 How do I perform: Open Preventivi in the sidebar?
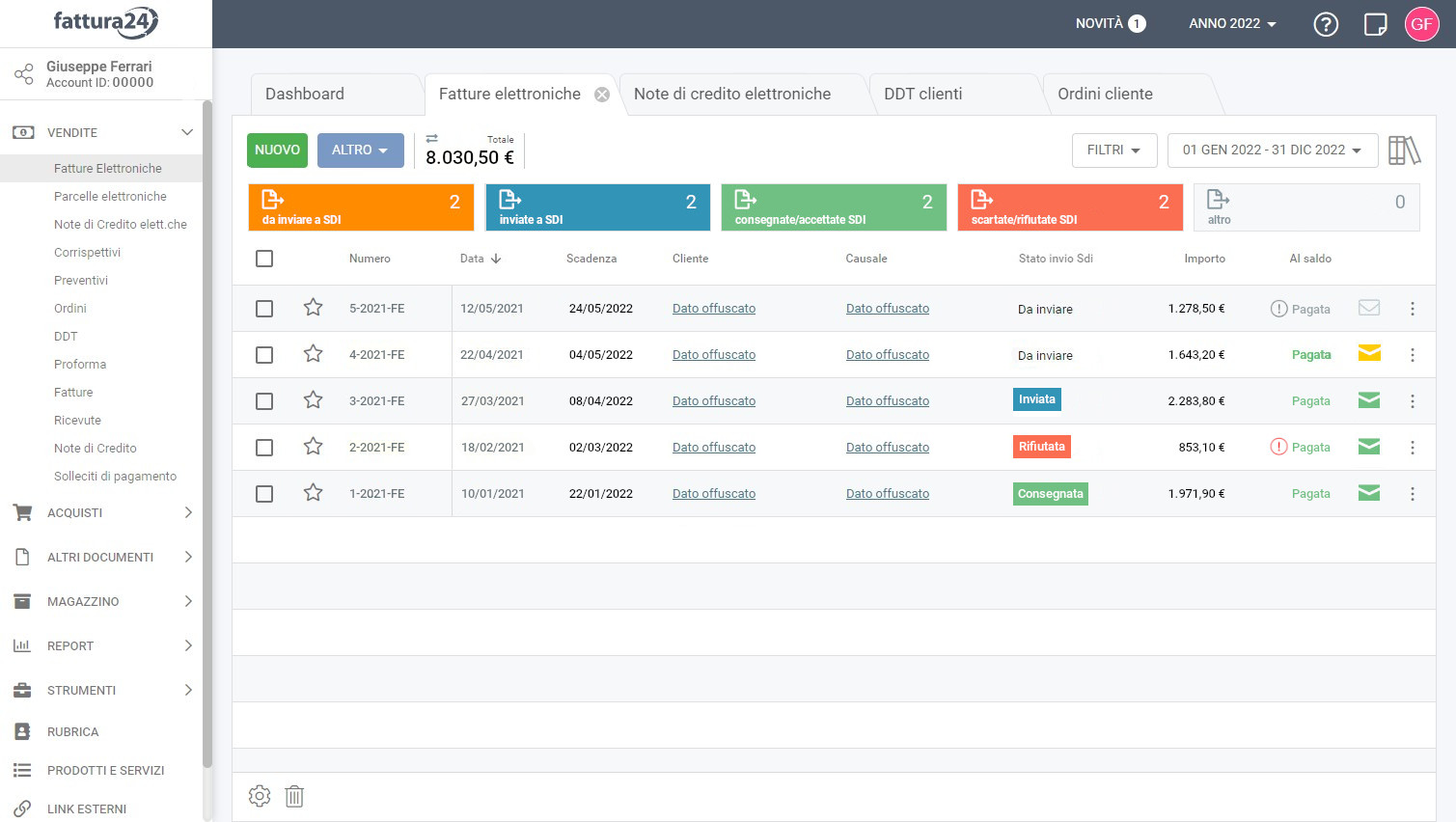tap(81, 280)
